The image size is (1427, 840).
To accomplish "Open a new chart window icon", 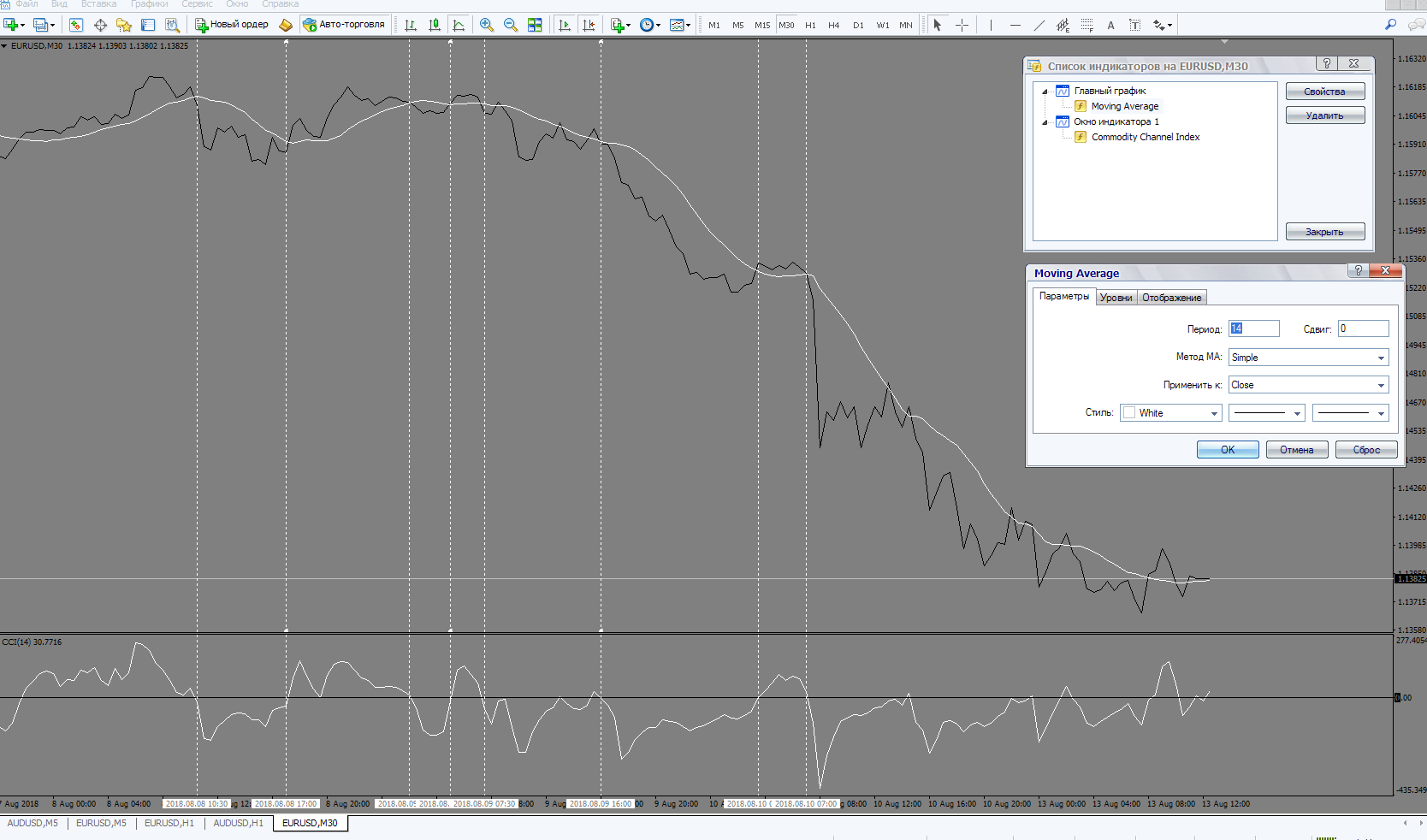I will tap(11, 25).
